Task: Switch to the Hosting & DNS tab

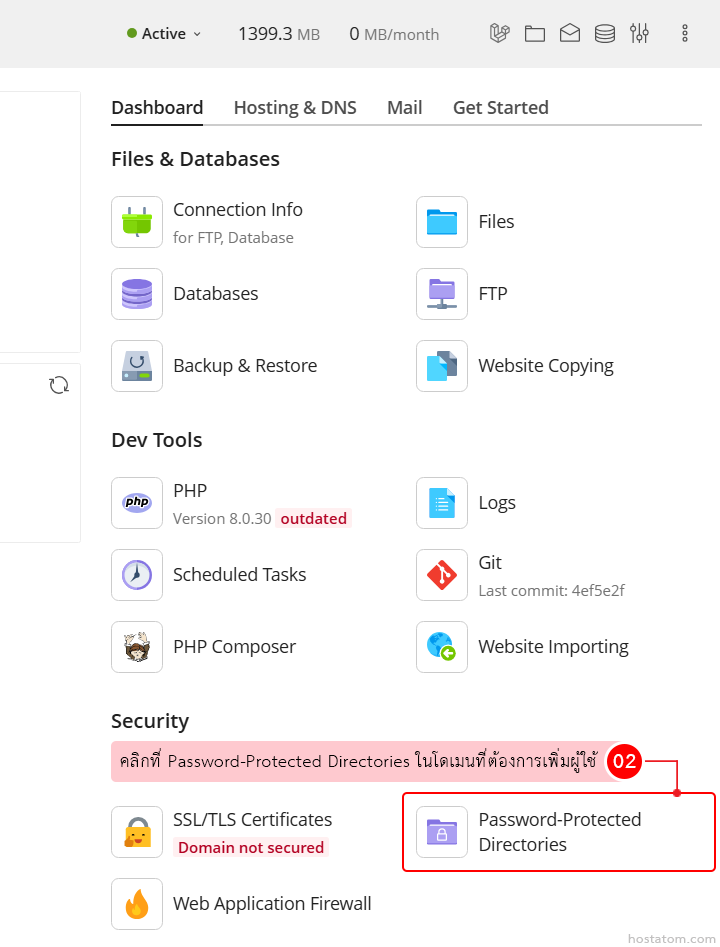Action: pyautogui.click(x=295, y=108)
